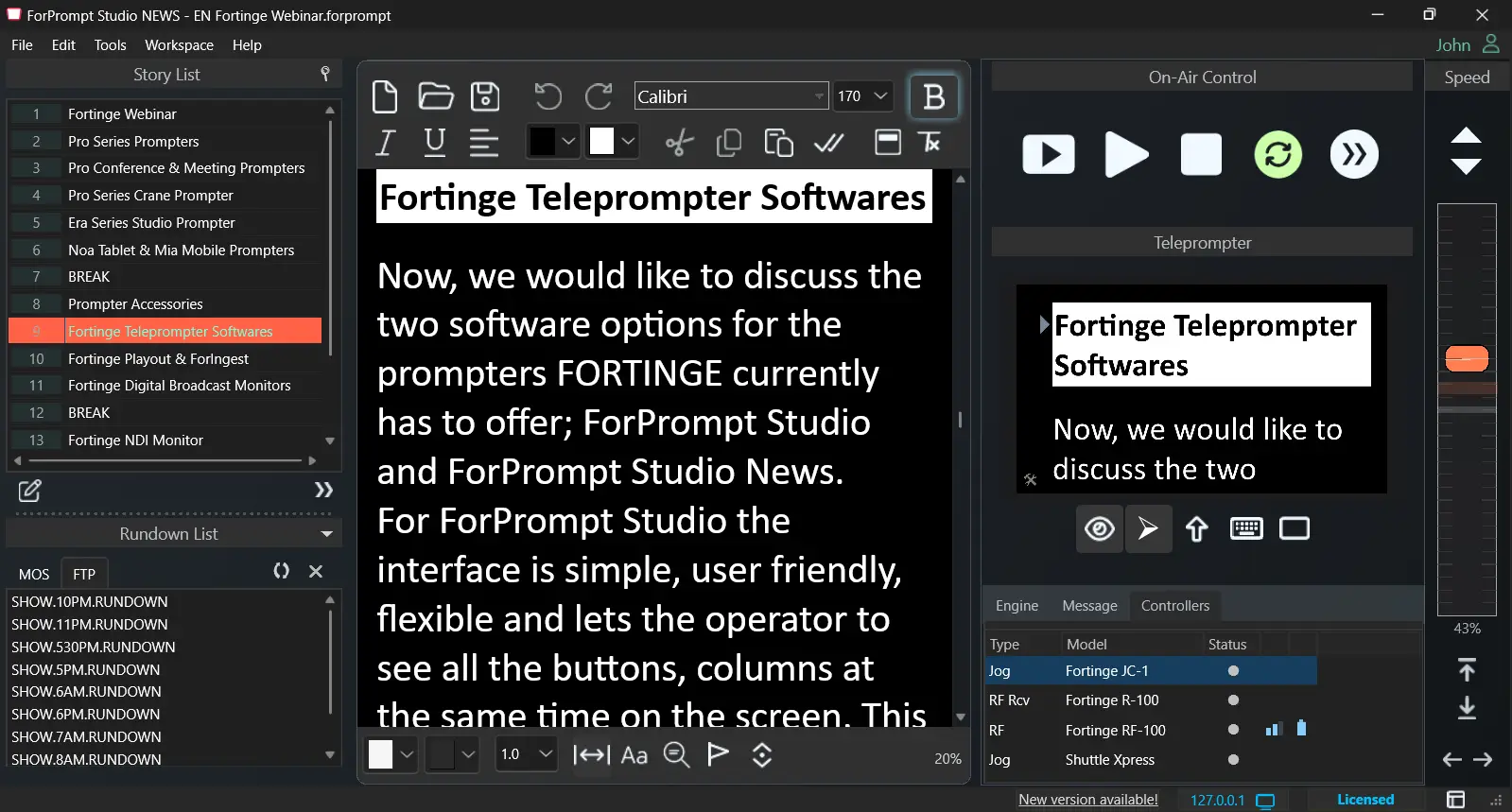
Task: Open a script file with folder icon
Action: pyautogui.click(x=436, y=96)
